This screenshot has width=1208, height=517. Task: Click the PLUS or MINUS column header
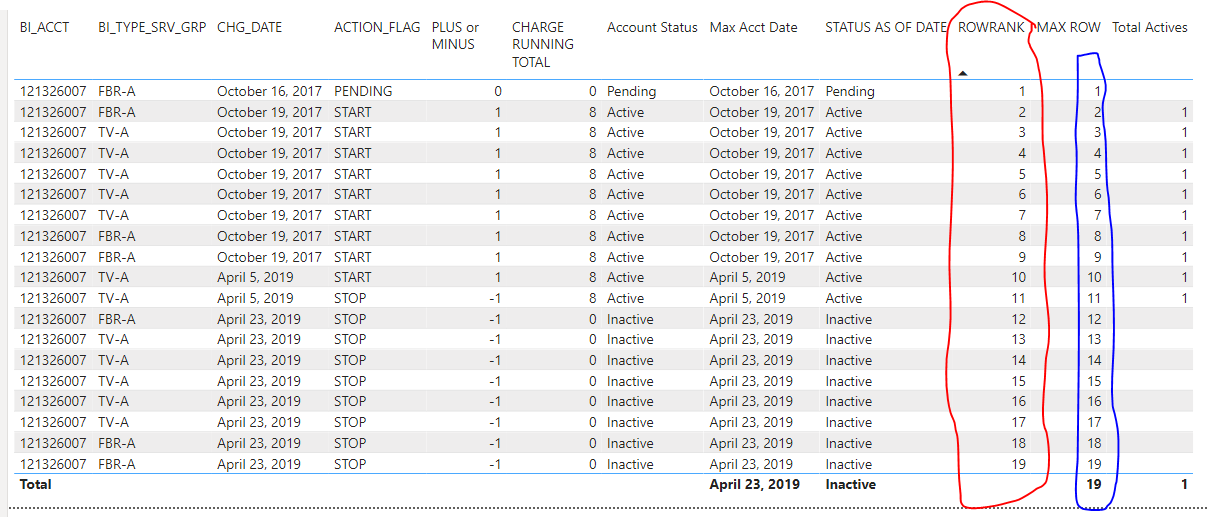[x=455, y=36]
